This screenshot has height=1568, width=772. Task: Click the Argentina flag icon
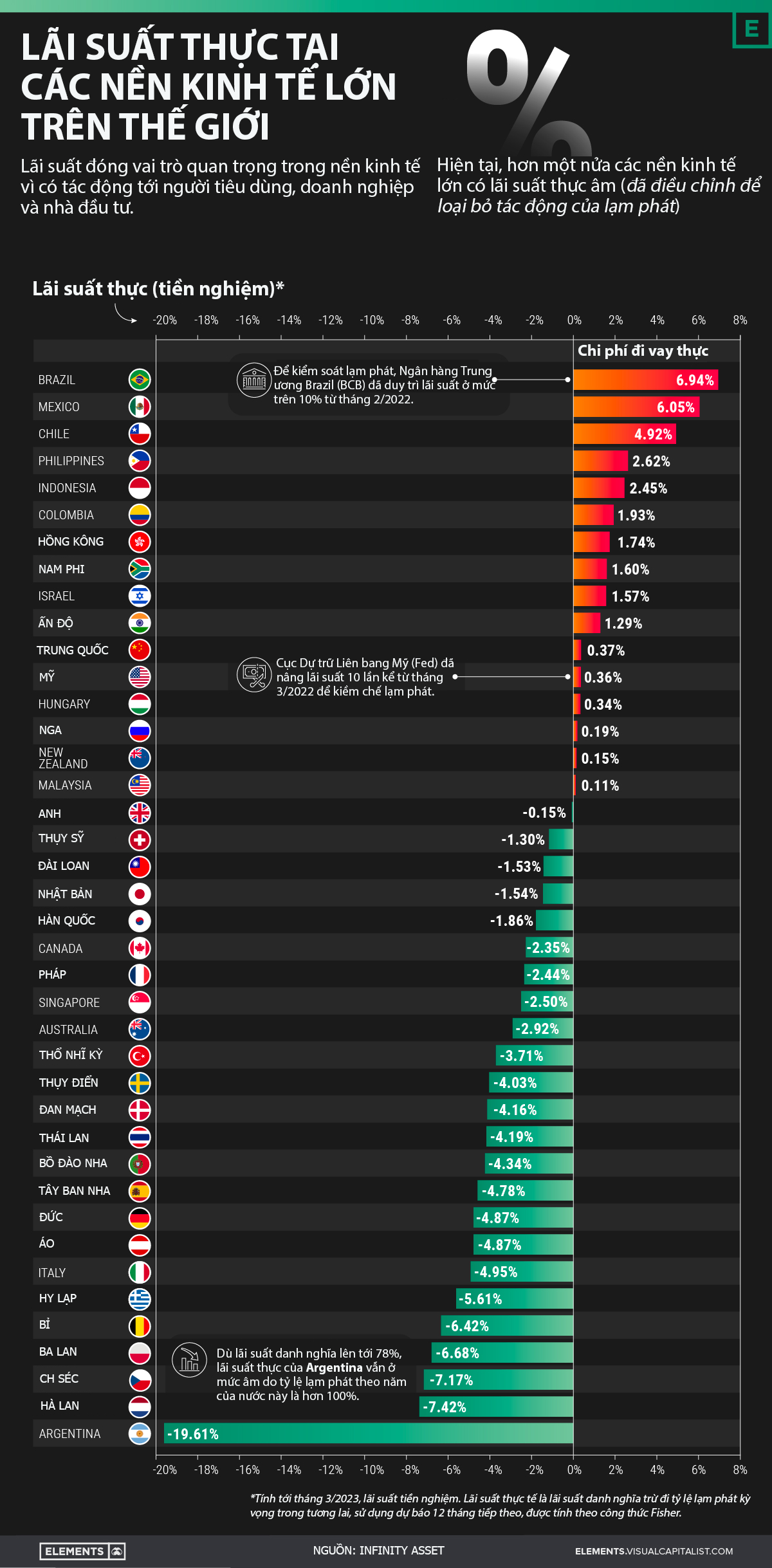(x=140, y=1434)
